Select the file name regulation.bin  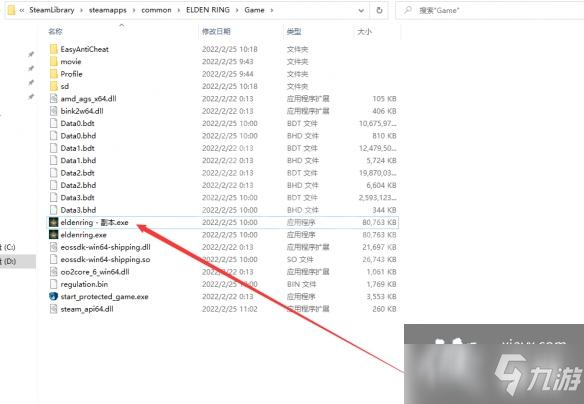click(x=84, y=284)
